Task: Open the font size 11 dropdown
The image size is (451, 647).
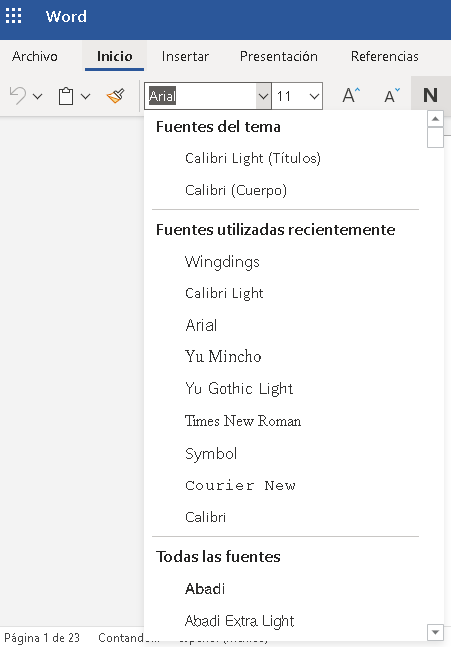Action: point(297,96)
